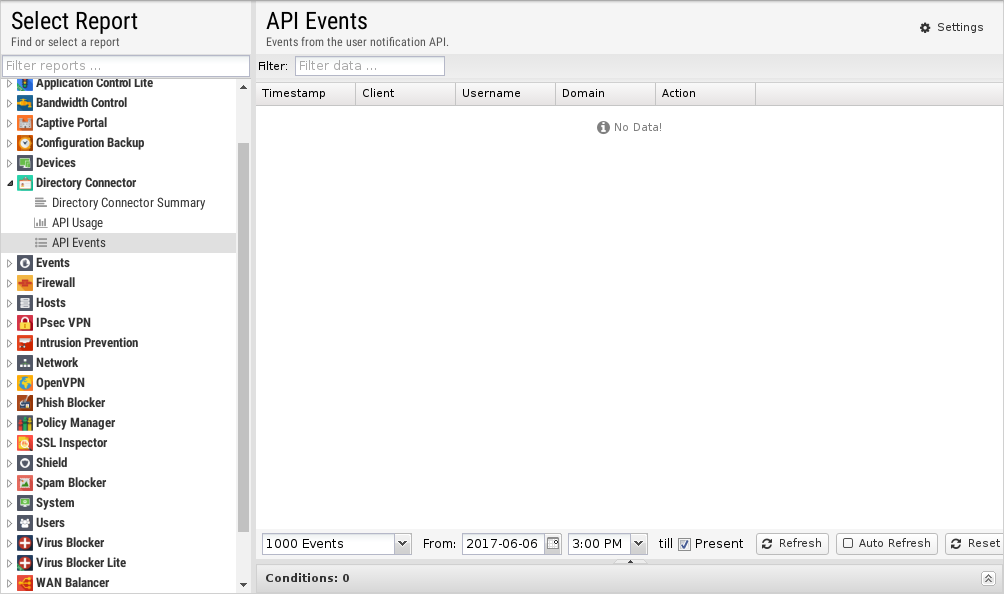The height and width of the screenshot is (594, 1004).
Task: Sort by the Client column header
Action: (405, 93)
